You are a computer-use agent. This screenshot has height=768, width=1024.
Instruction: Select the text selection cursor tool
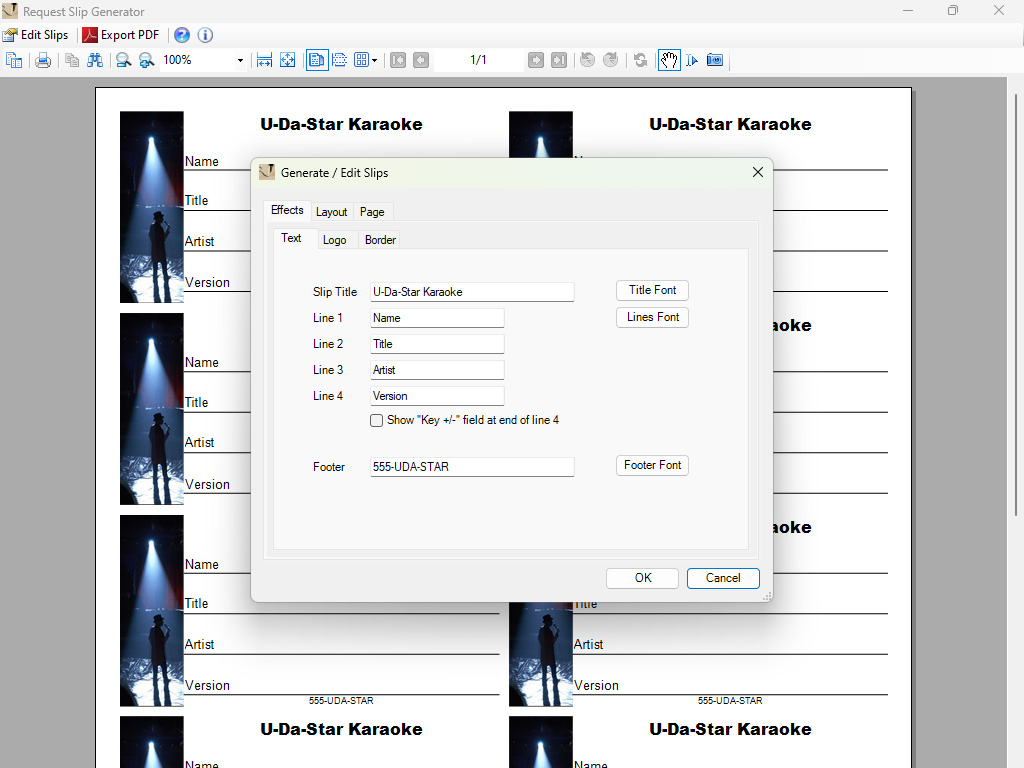click(x=692, y=60)
